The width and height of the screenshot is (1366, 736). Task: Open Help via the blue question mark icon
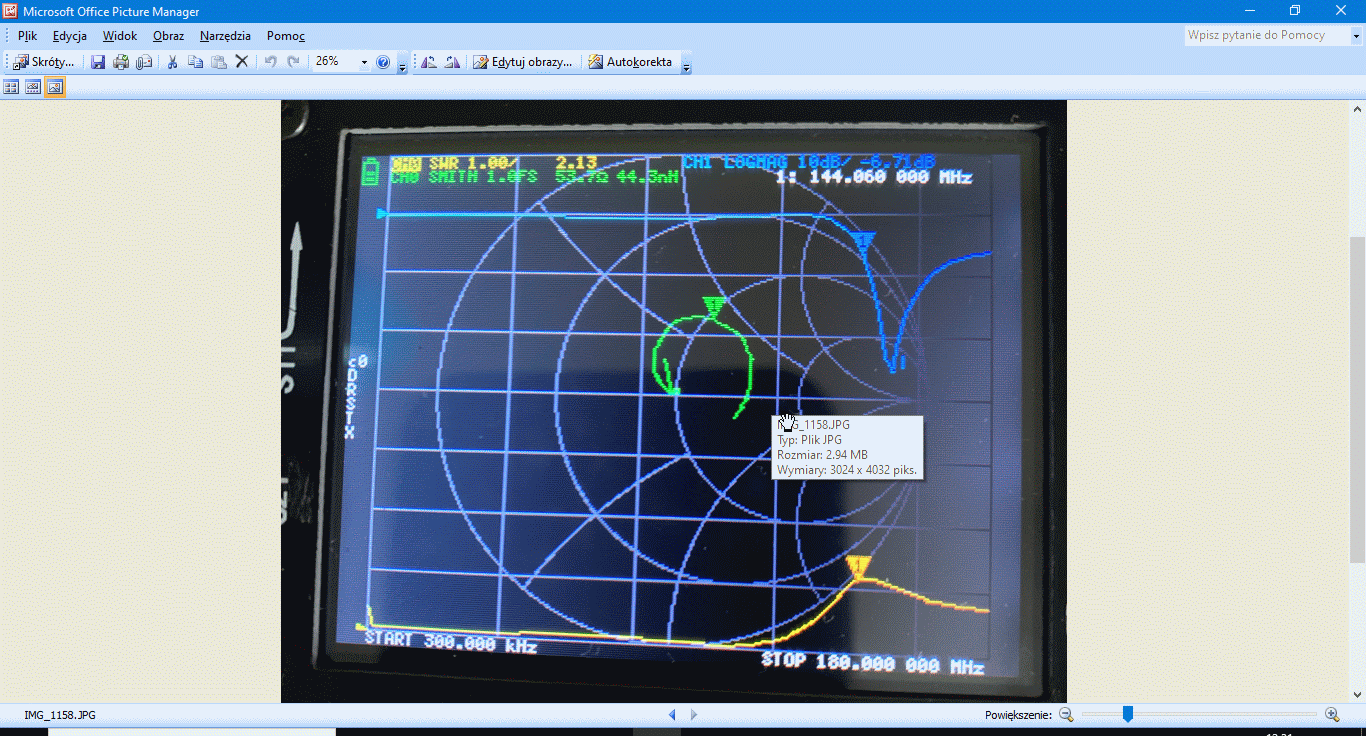coord(383,62)
